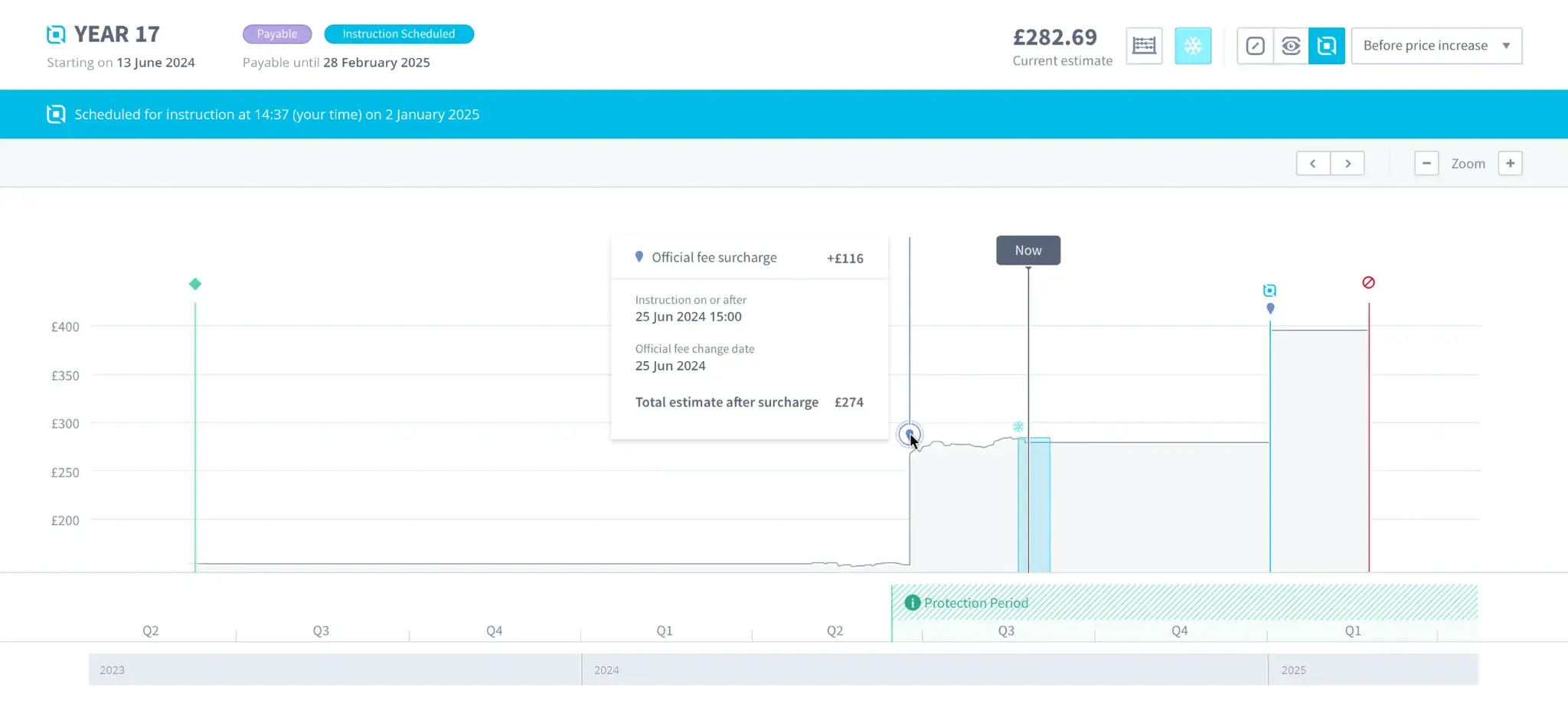Click the green diamond start marker
The width and height of the screenshot is (1568, 727).
195,284
